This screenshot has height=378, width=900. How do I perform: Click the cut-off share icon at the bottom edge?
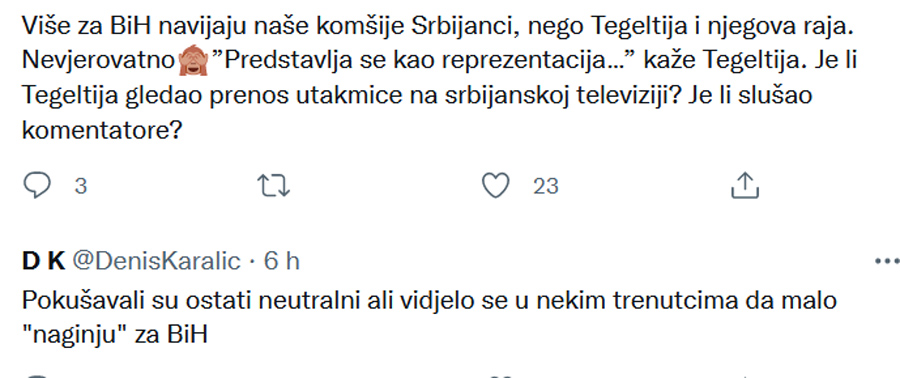pyautogui.click(x=746, y=376)
